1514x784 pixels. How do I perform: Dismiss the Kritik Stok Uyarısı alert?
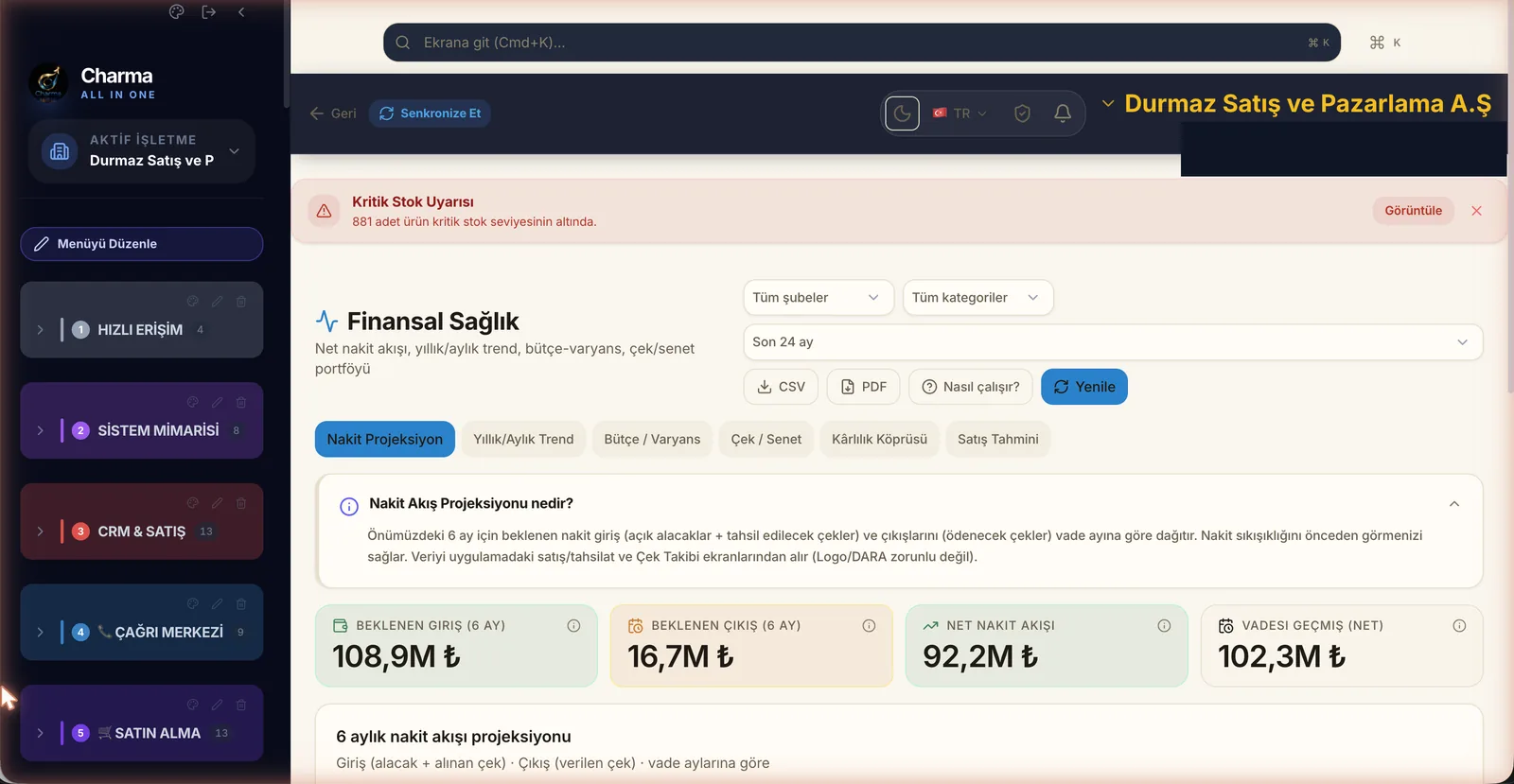pos(1476,211)
